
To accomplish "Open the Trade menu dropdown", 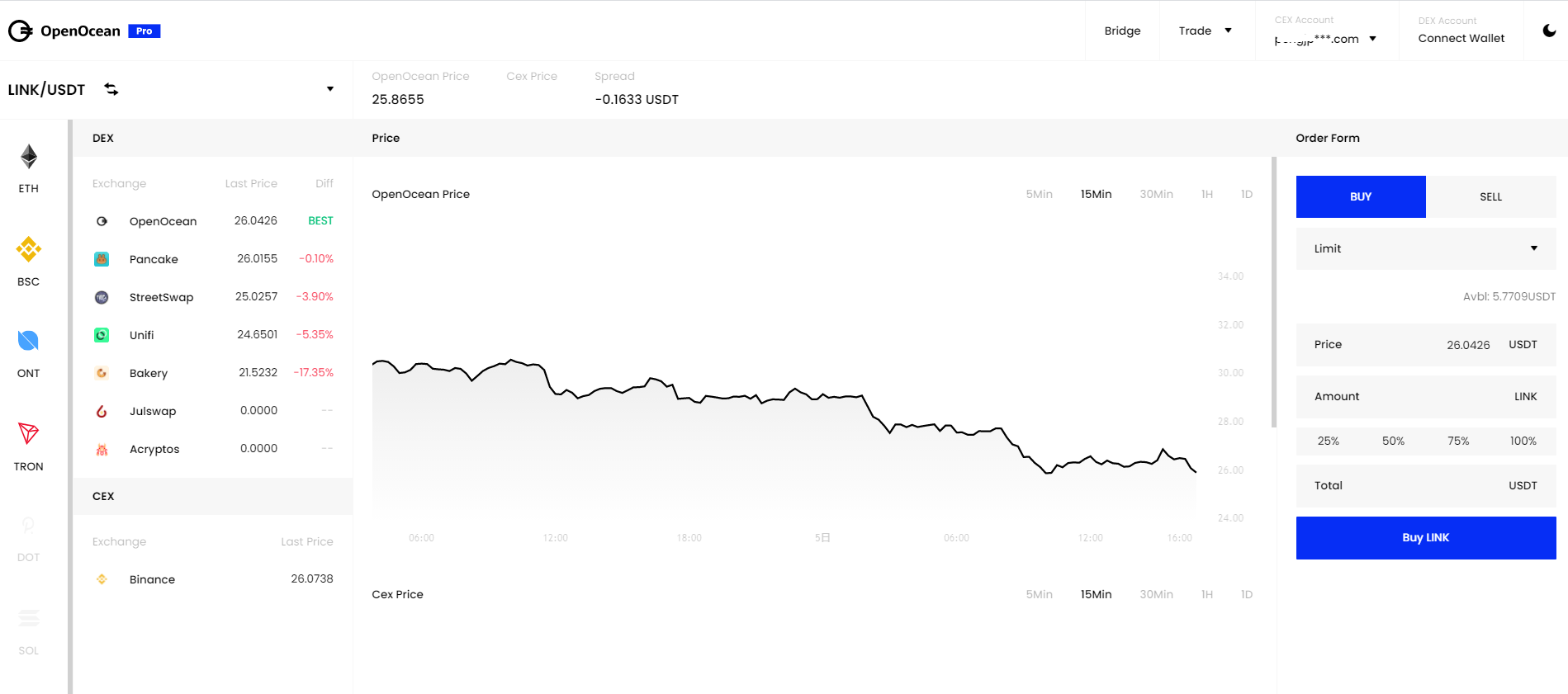I will point(1205,31).
